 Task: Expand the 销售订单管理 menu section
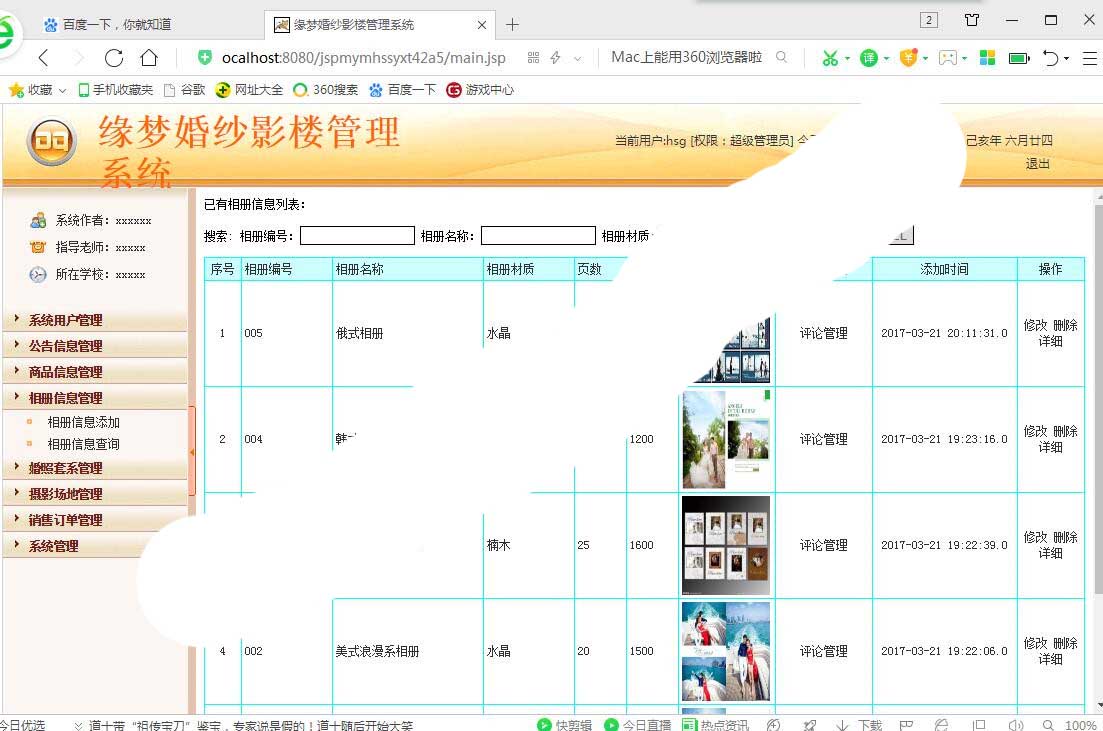[66, 520]
